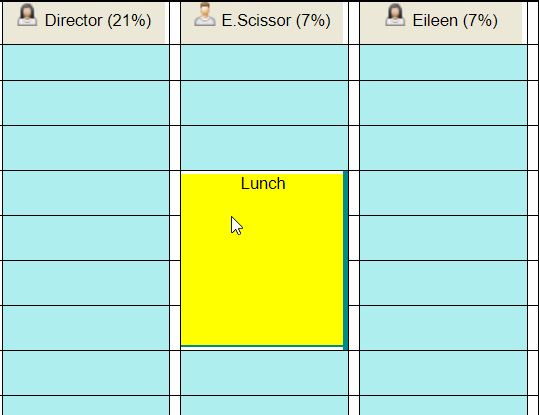Click the teal bar on Lunch block's right edge
This screenshot has height=415, width=539.
point(345,261)
